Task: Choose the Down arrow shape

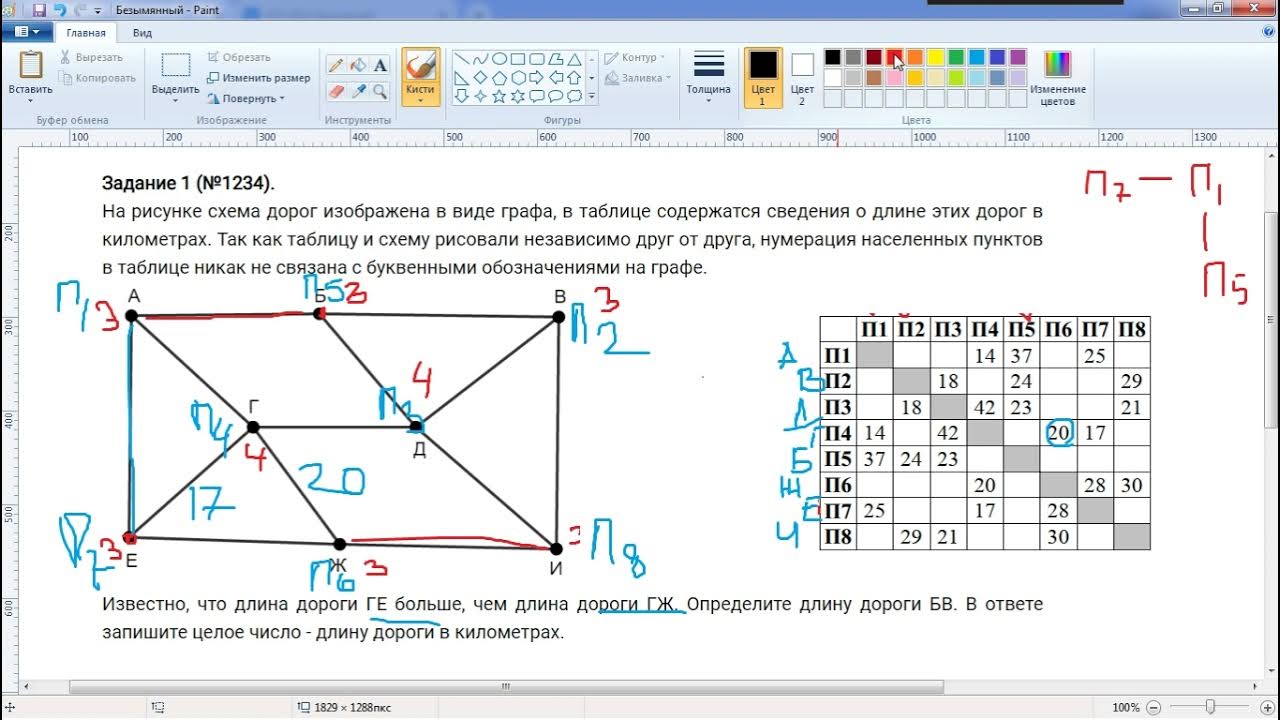Action: tap(461, 96)
